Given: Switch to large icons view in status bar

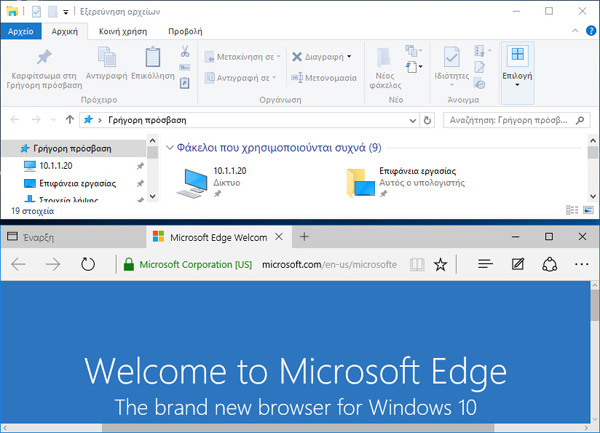Looking at the screenshot, I should [x=588, y=210].
